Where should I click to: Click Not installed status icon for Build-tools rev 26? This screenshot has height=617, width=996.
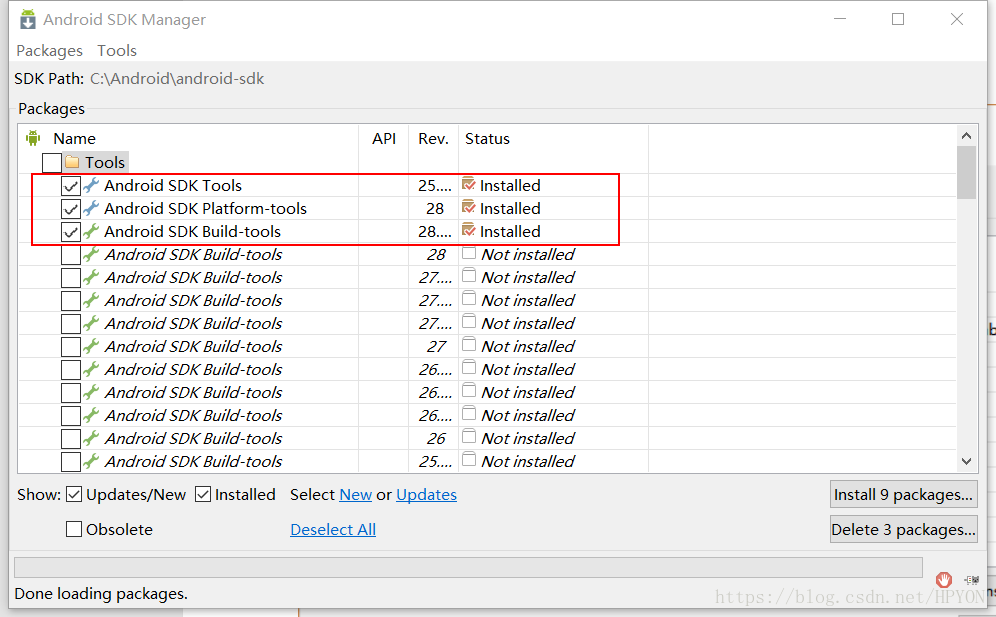[469, 437]
